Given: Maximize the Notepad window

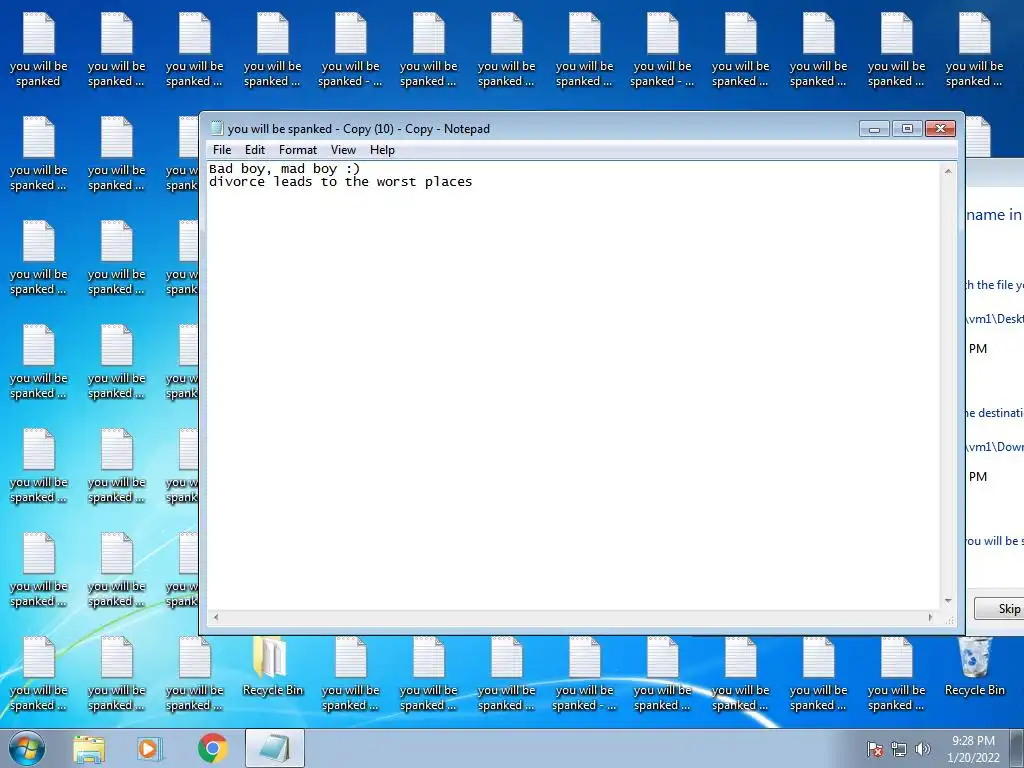Looking at the screenshot, I should coord(907,129).
